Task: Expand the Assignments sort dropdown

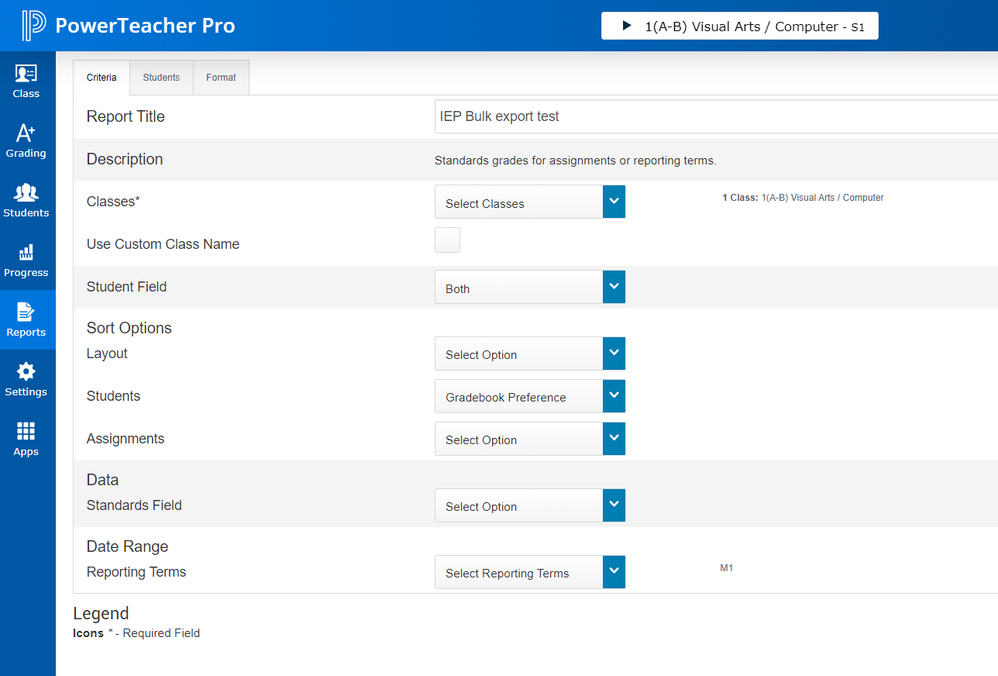Action: coord(529,439)
